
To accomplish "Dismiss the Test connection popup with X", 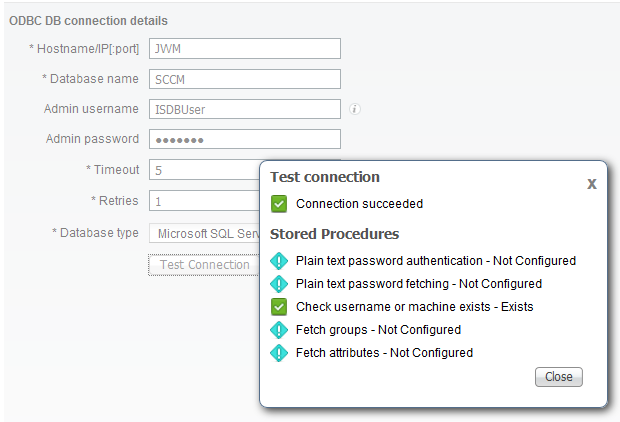I will (x=592, y=184).
